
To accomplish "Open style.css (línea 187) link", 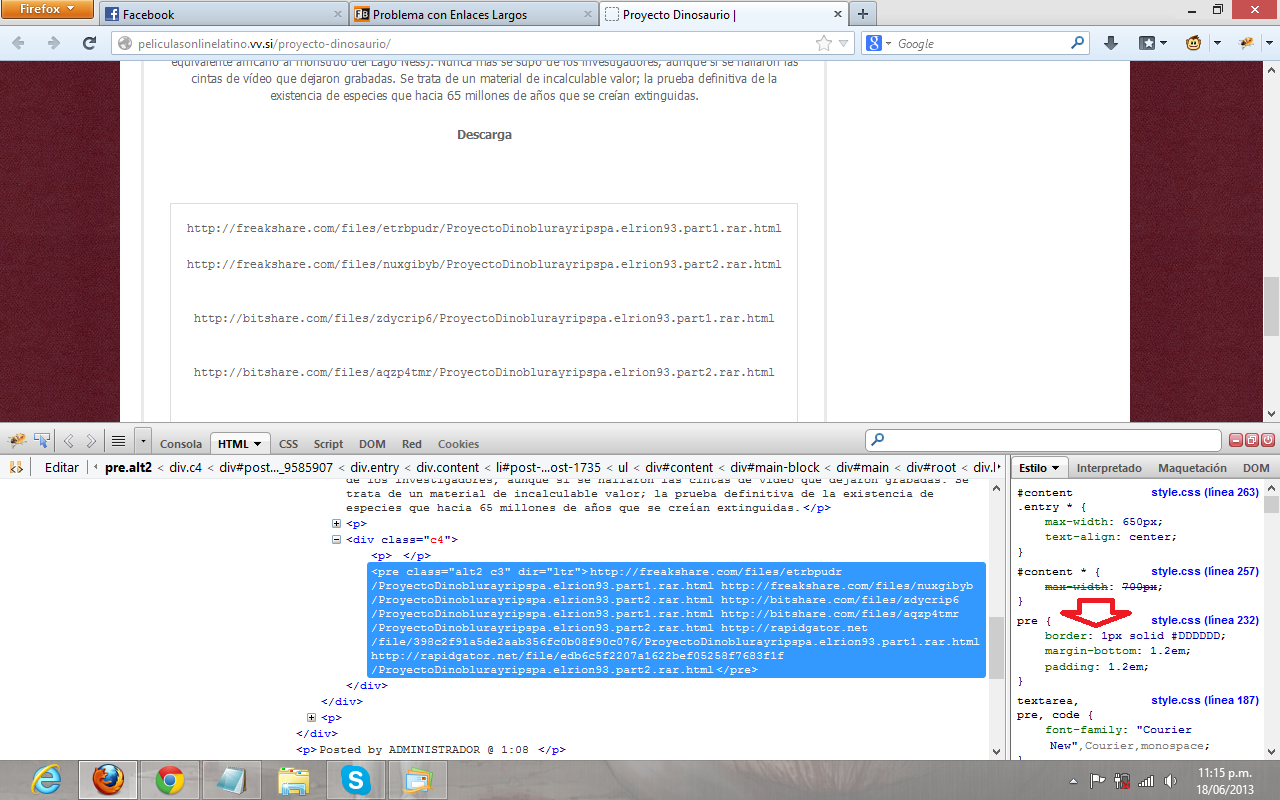I will (x=1205, y=700).
